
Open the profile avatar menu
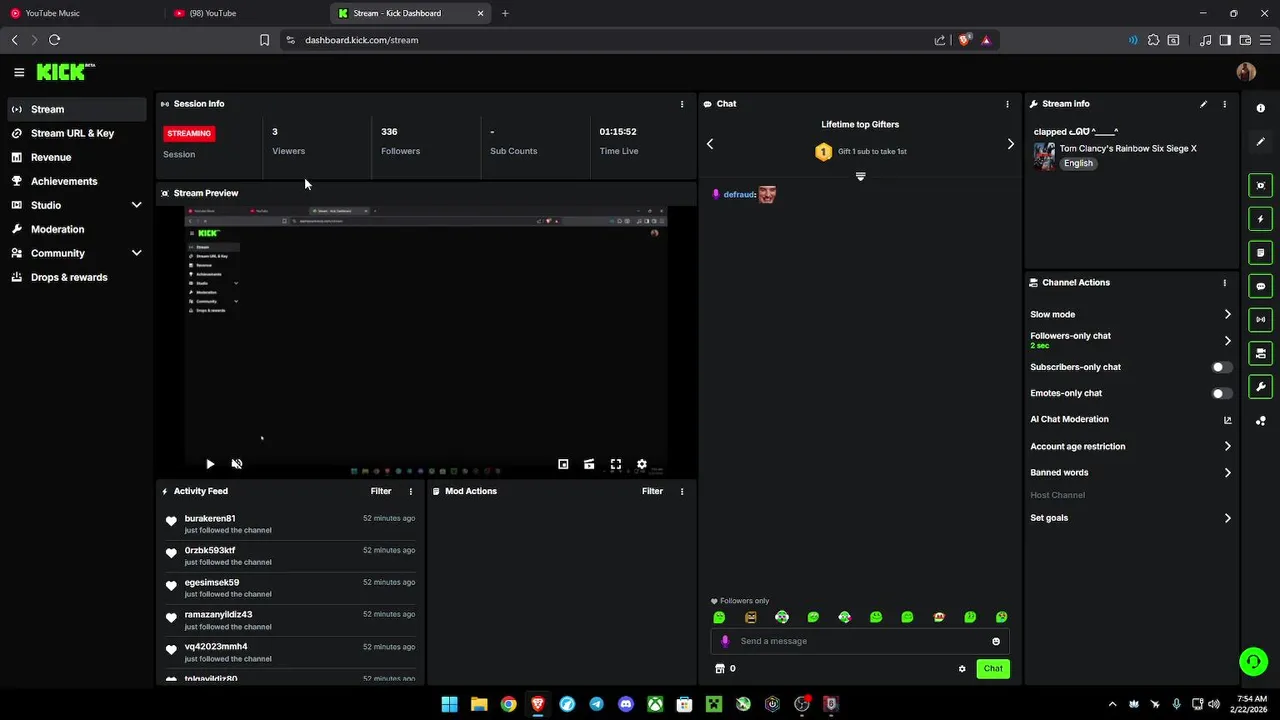(x=1246, y=72)
